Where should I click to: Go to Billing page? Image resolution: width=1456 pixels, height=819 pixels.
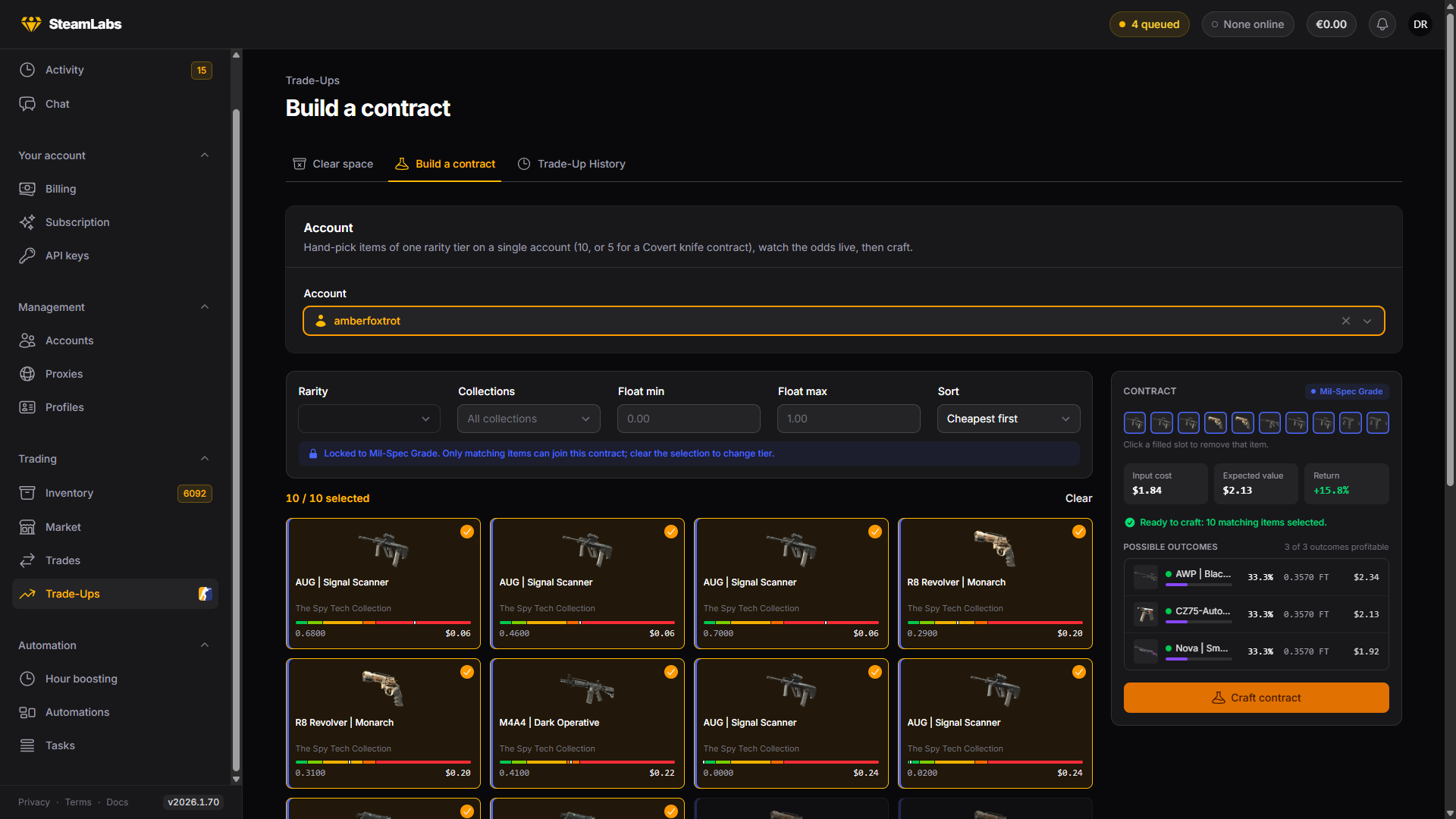click(x=115, y=189)
